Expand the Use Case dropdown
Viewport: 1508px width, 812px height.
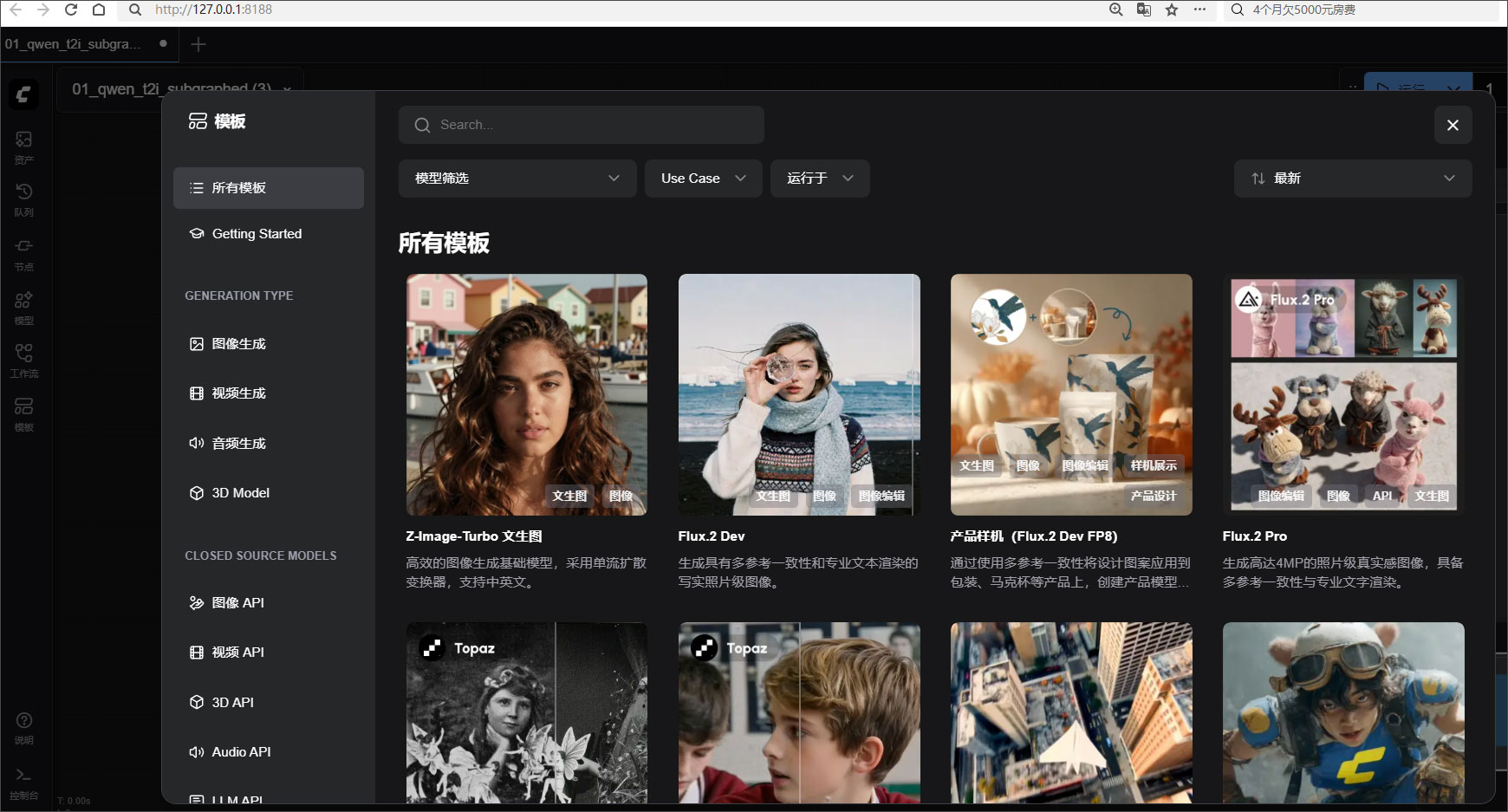[703, 178]
